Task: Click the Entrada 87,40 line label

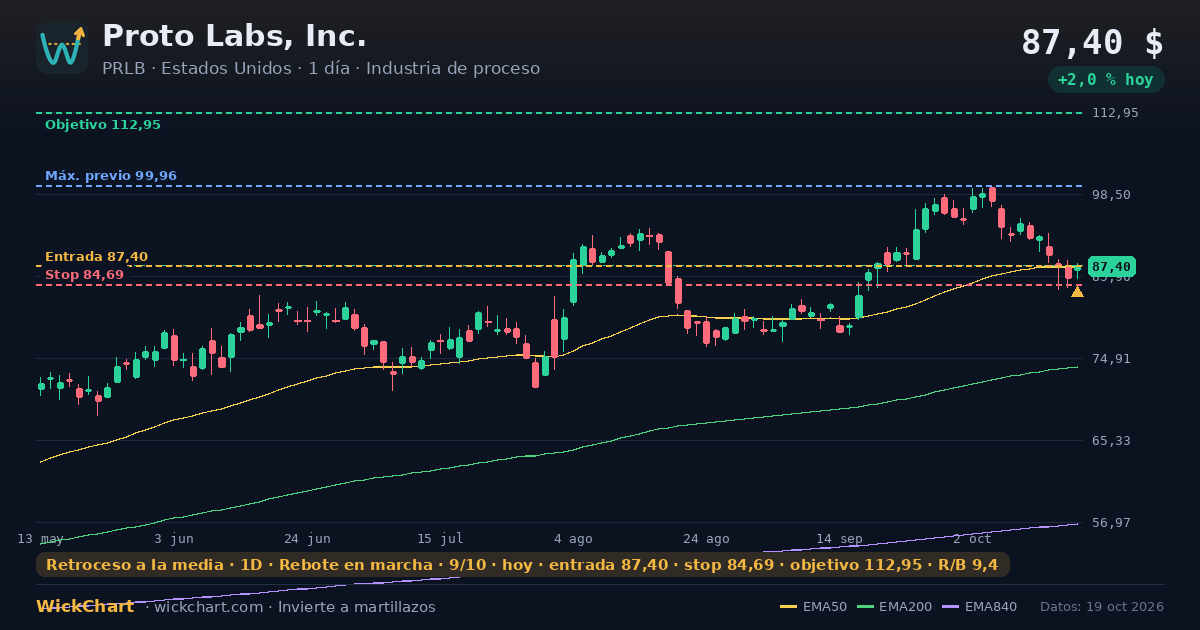Action: (96, 257)
